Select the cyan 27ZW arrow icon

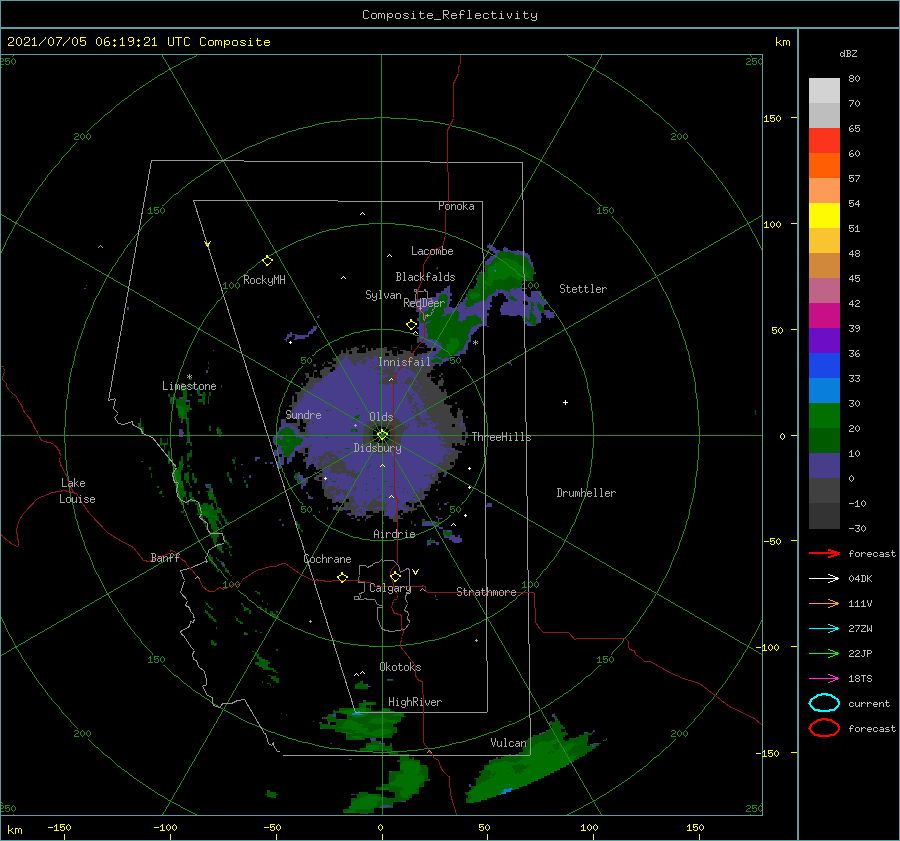pyautogui.click(x=824, y=628)
